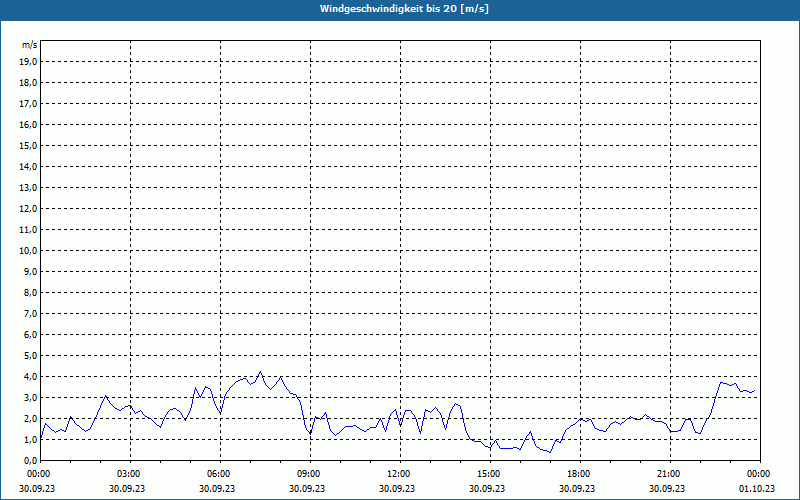
Task: Select the '5,0' y-axis label
Action: click(x=31, y=356)
